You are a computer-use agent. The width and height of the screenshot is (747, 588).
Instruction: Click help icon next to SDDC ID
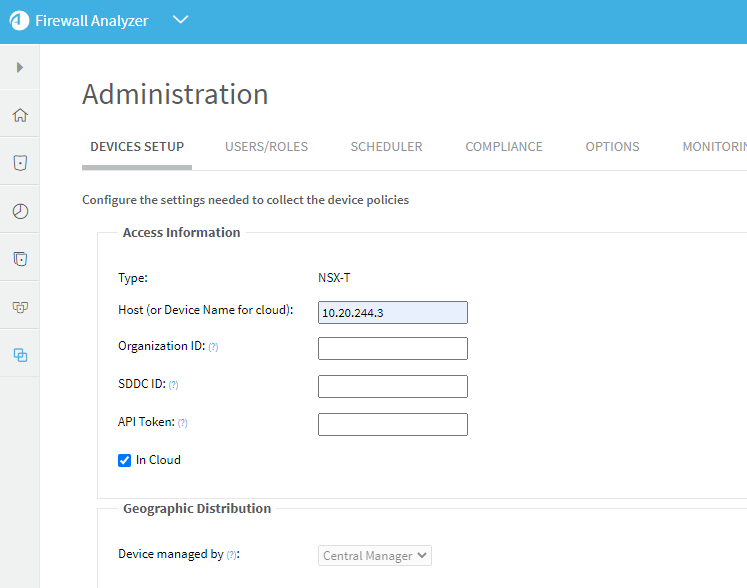(173, 385)
